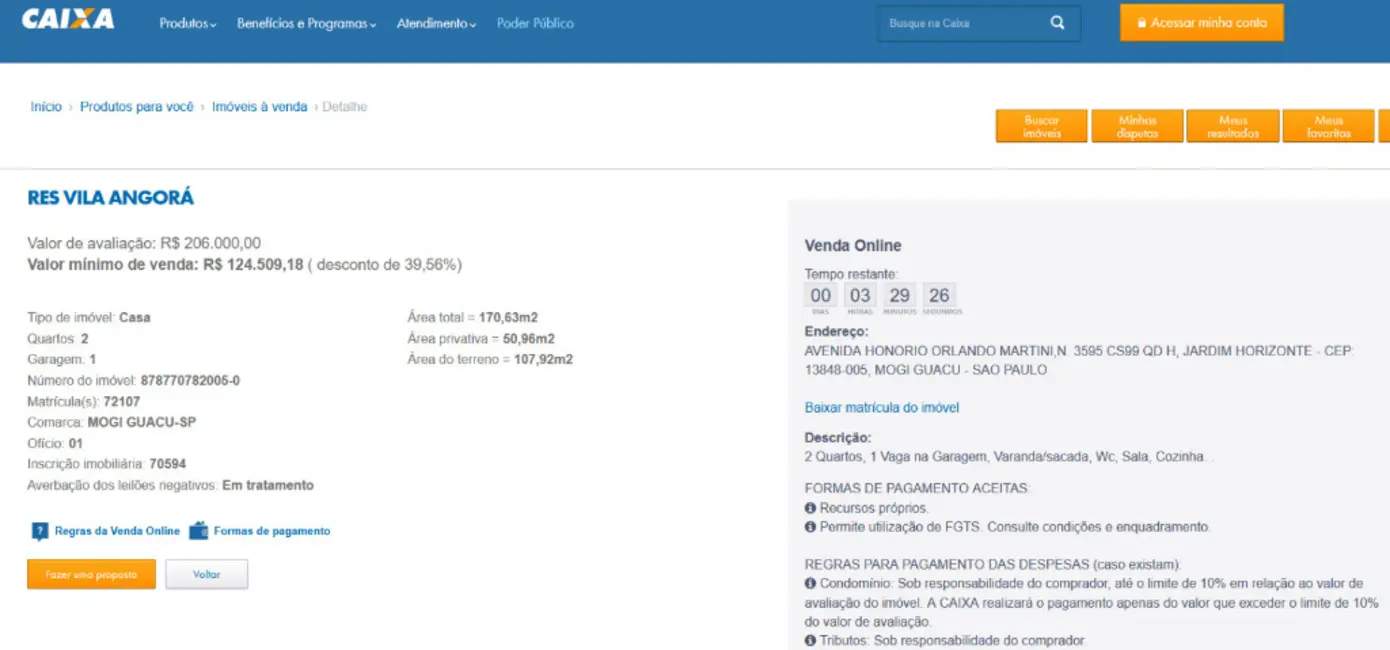The height and width of the screenshot is (650, 1390).
Task: Click the info icon beside Recursos próprios
Action: click(x=810, y=508)
